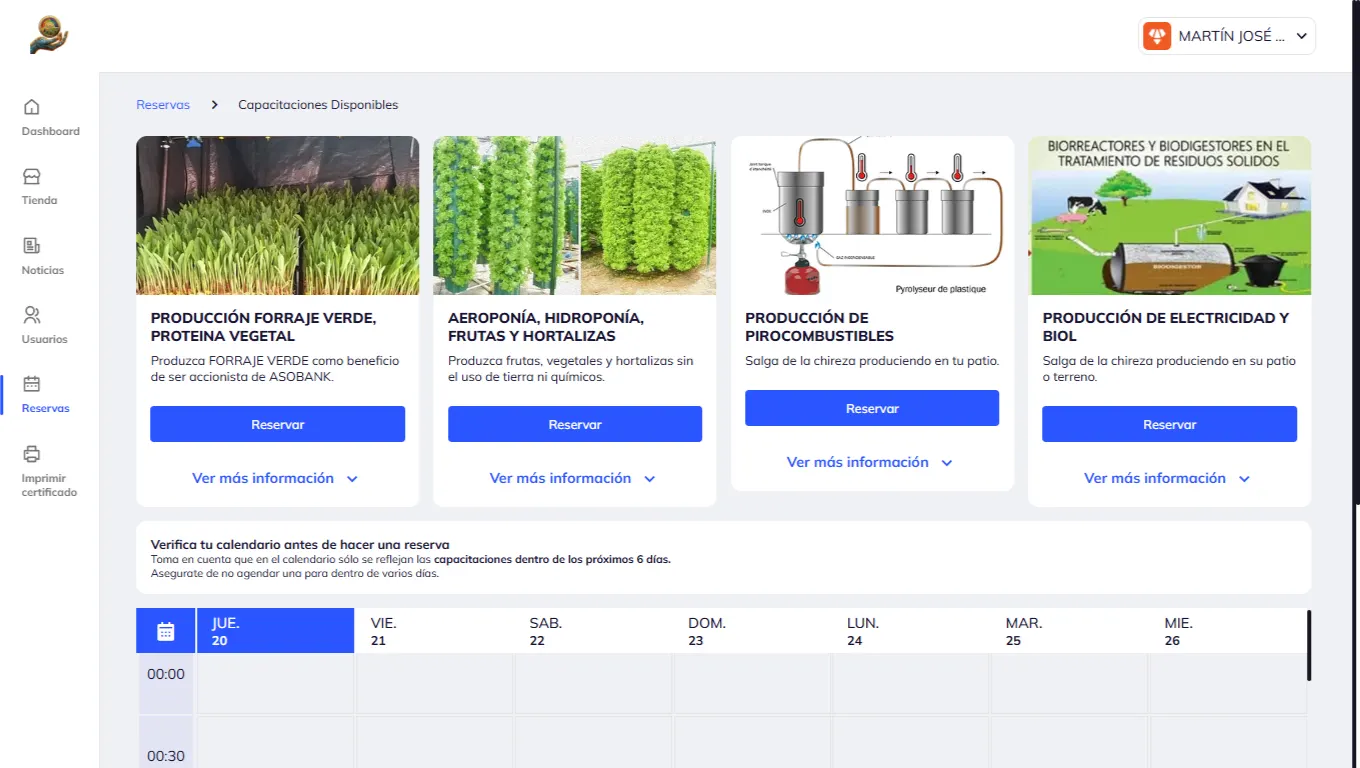Screen dimensions: 1360x768
Task: Open the Imprimir certificado printer icon
Action: [32, 454]
